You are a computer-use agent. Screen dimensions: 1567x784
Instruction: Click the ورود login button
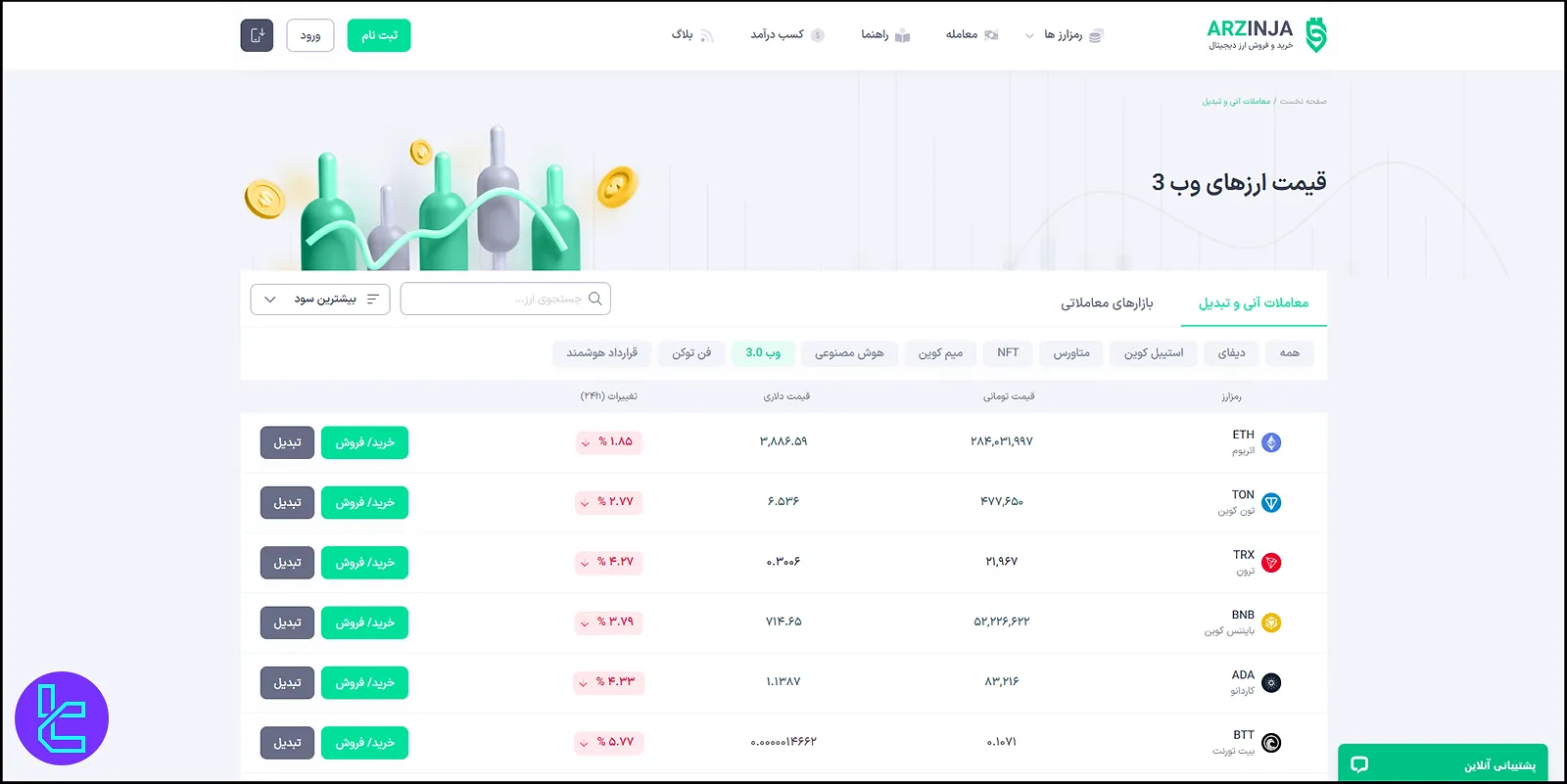(310, 35)
